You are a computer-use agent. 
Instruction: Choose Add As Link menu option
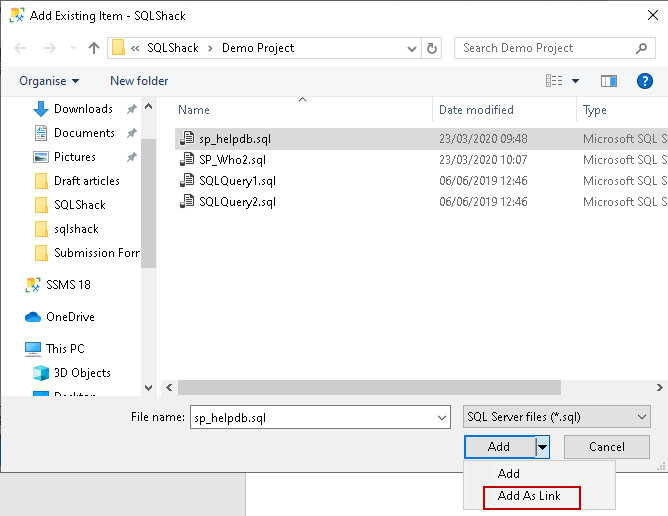click(x=530, y=496)
